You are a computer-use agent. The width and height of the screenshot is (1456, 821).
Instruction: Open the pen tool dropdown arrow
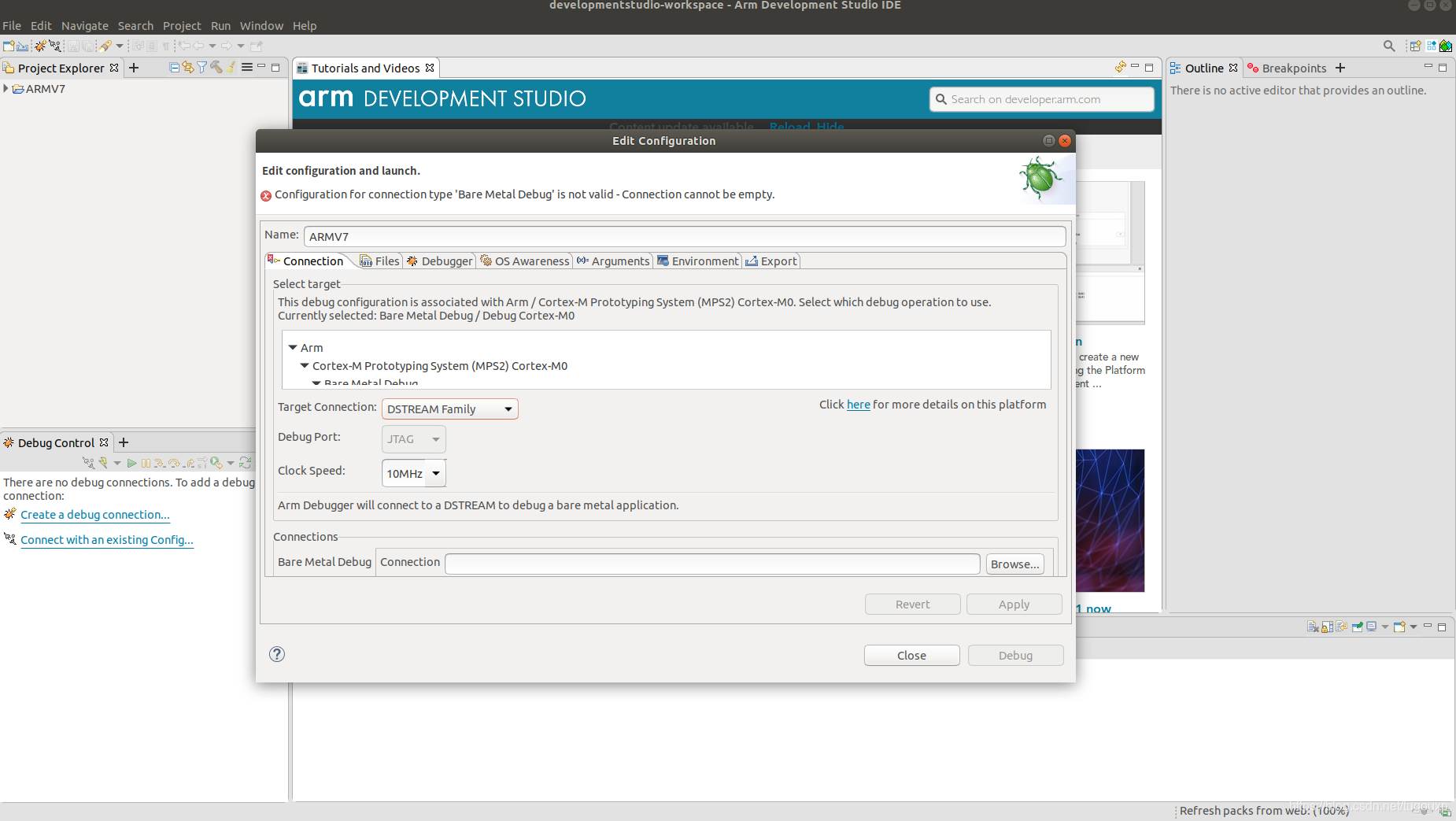tap(120, 46)
